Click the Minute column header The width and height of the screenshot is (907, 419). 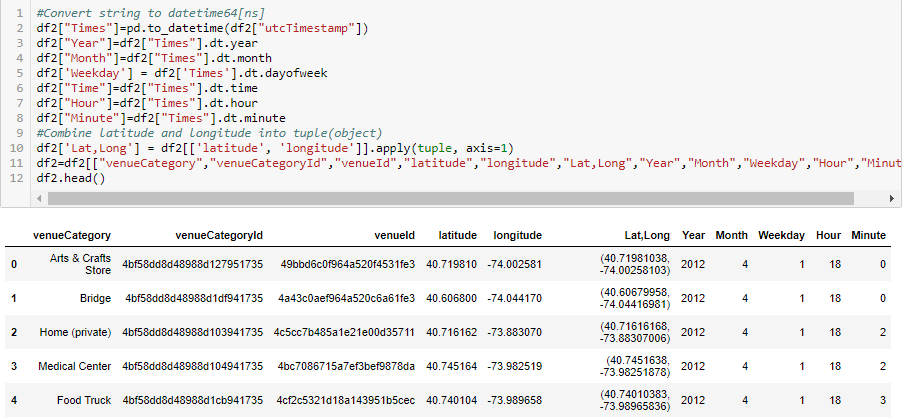[x=868, y=236]
